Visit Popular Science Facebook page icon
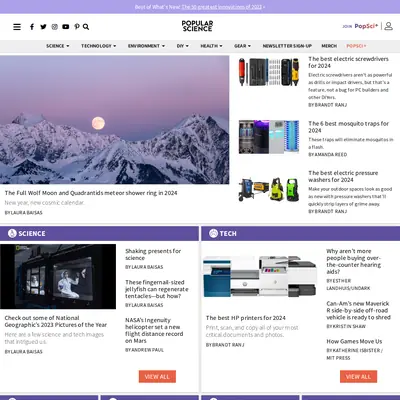 click(32, 27)
